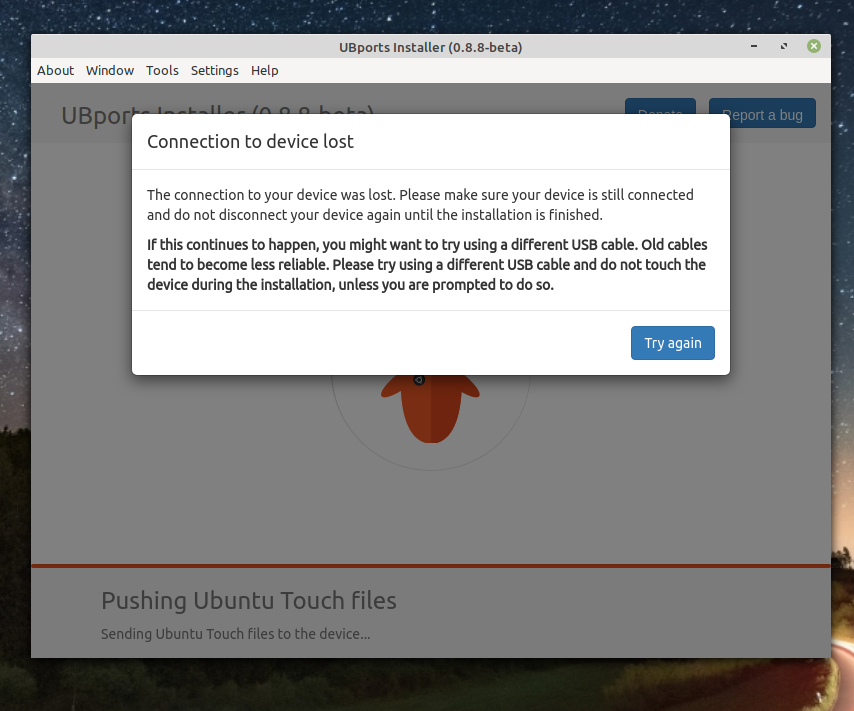Viewport: 854px width, 711px height.
Task: Click the eye on the UBports mascot
Action: [x=420, y=379]
